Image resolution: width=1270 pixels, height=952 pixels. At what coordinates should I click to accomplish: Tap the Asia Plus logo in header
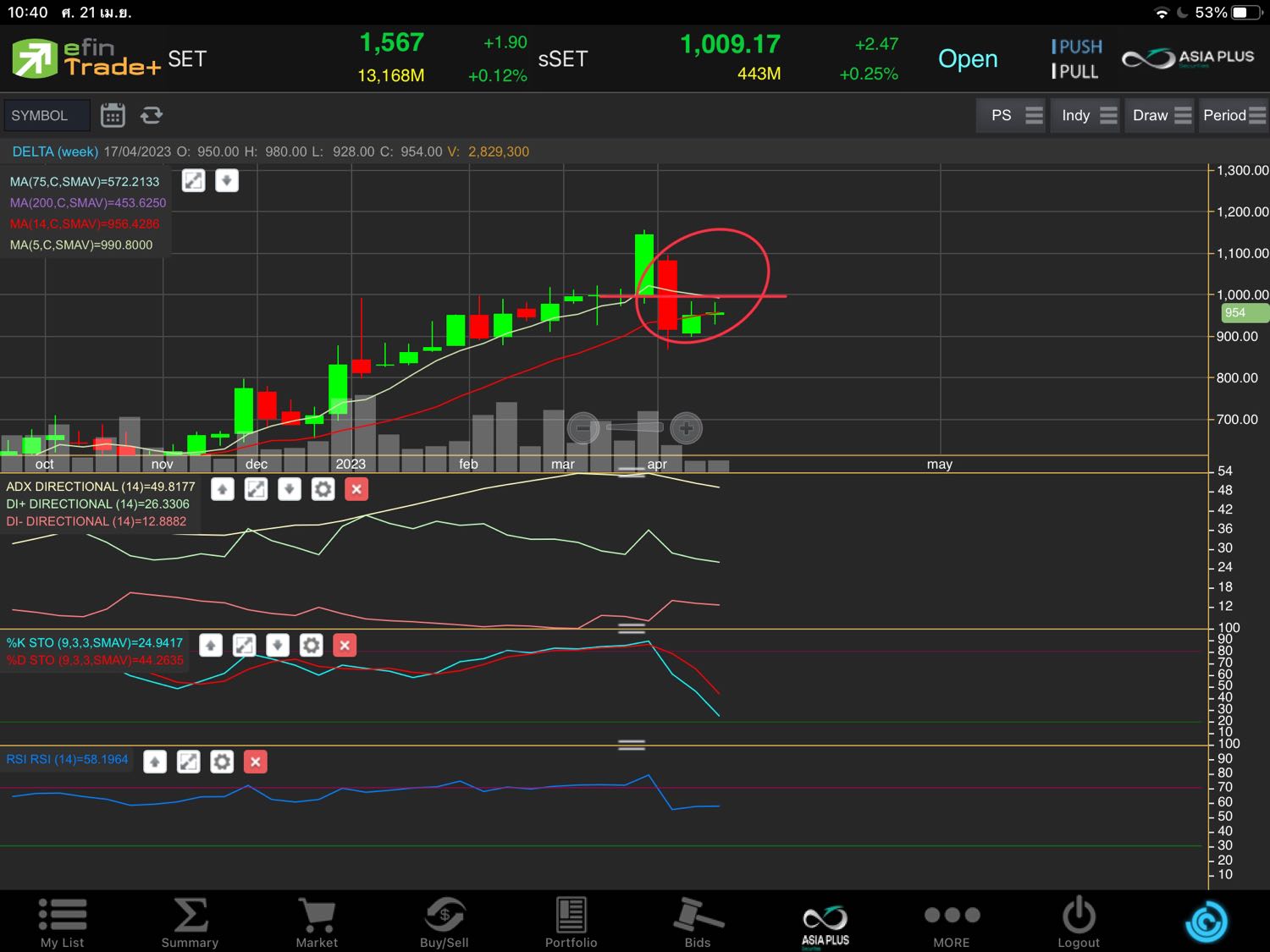coord(1188,58)
